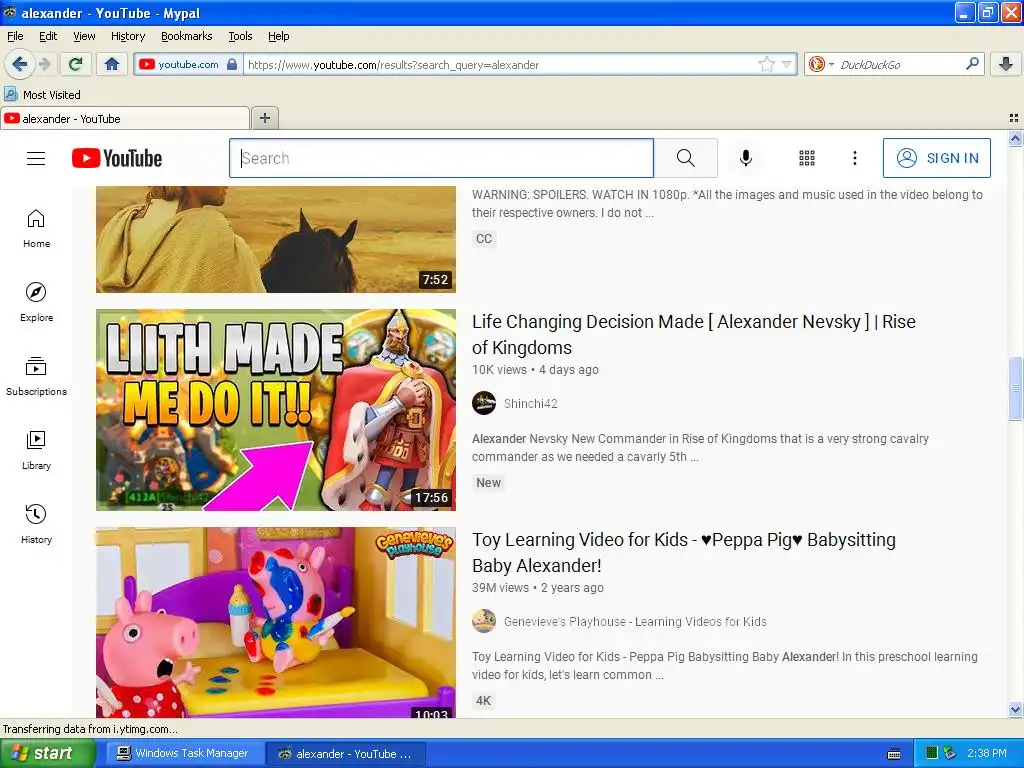Open a new tab with plus button
The width and height of the screenshot is (1024, 768).
[x=264, y=118]
